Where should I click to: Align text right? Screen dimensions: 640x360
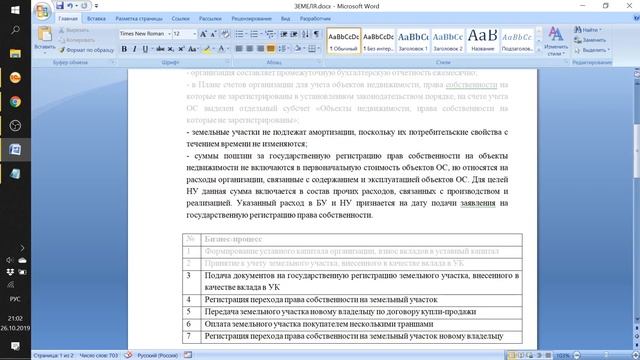click(260, 49)
